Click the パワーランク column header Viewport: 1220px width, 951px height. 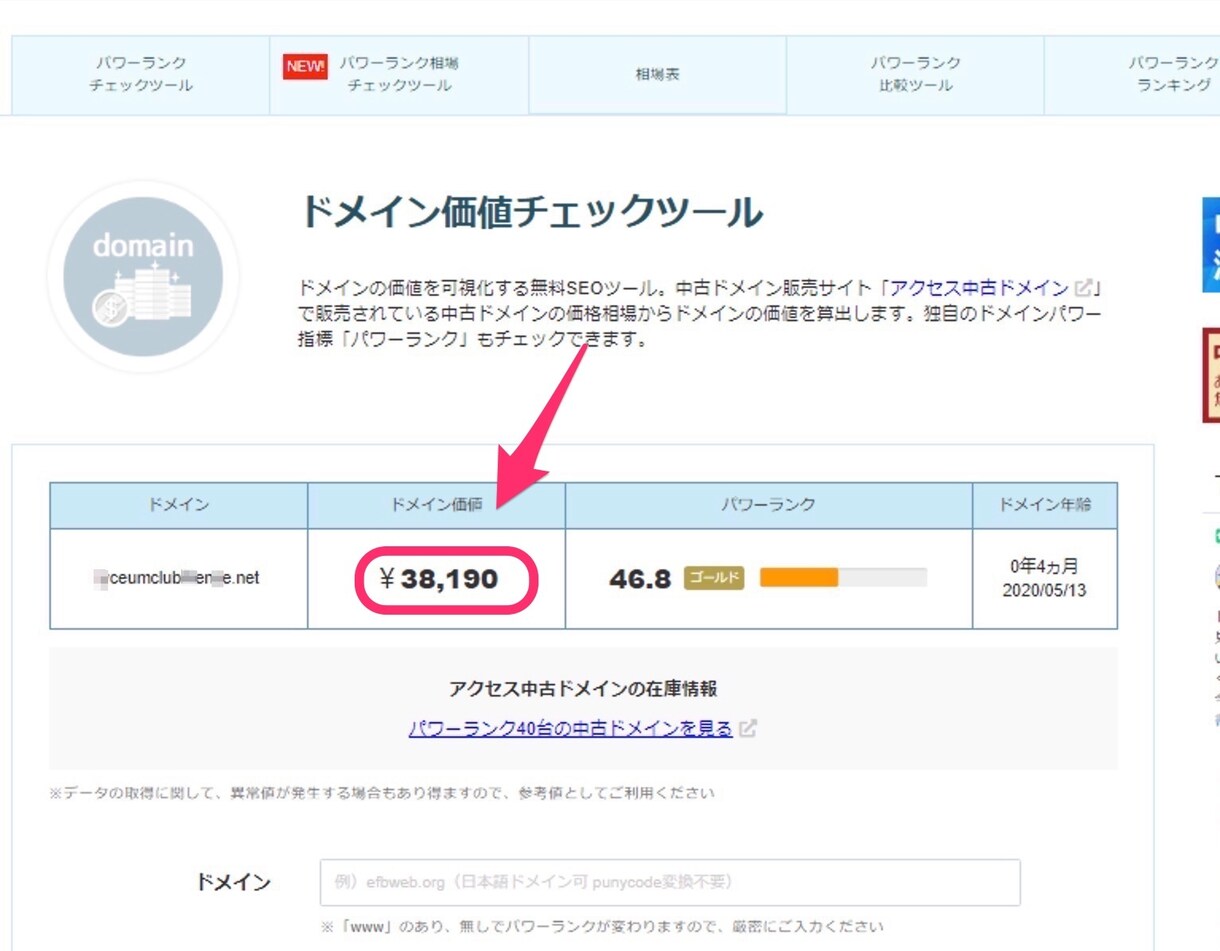[x=769, y=506]
